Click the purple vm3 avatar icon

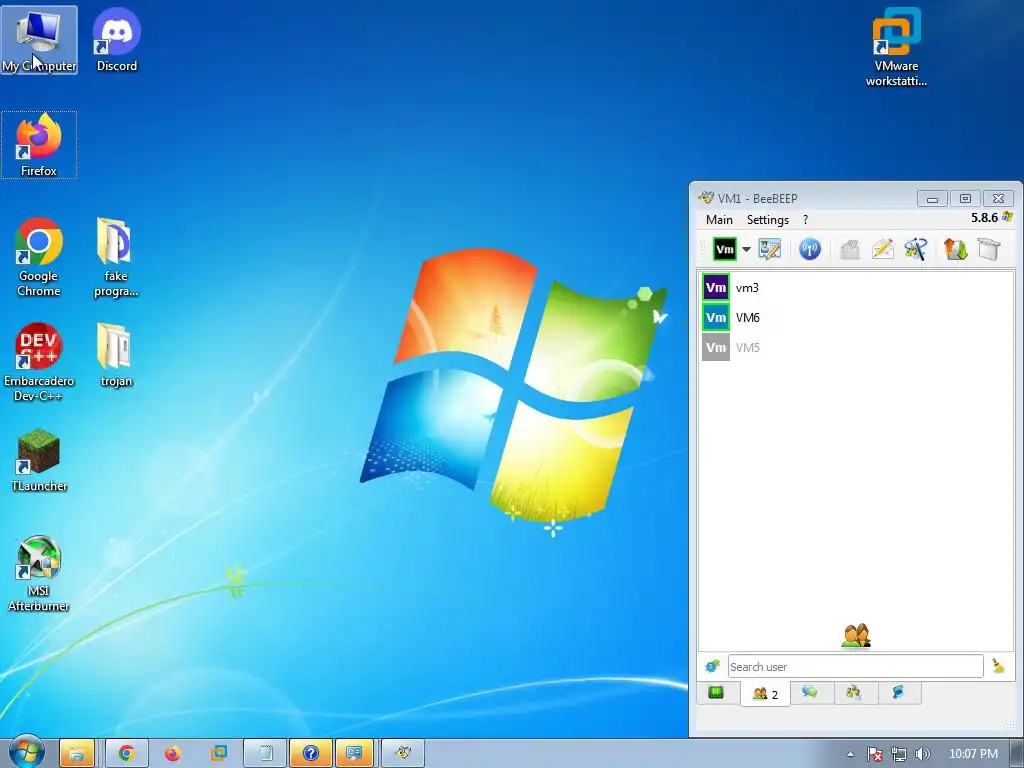click(716, 287)
